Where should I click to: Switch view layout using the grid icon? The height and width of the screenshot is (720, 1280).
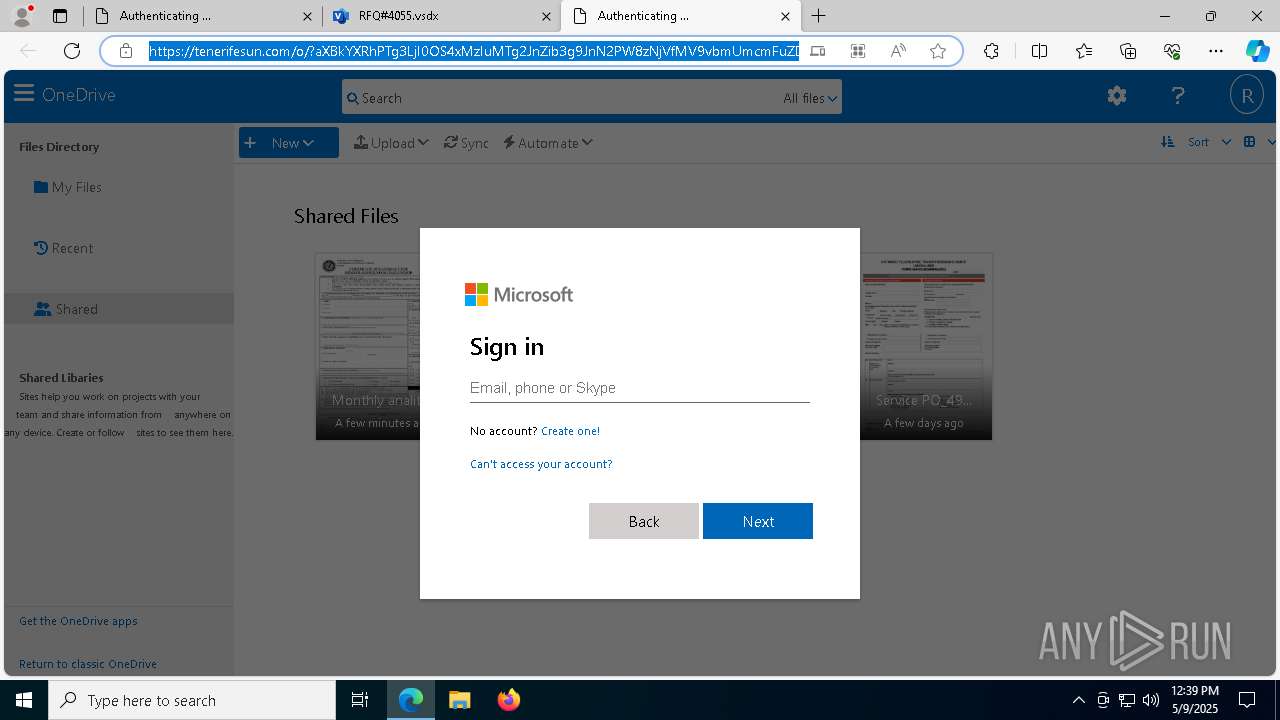click(x=1249, y=142)
